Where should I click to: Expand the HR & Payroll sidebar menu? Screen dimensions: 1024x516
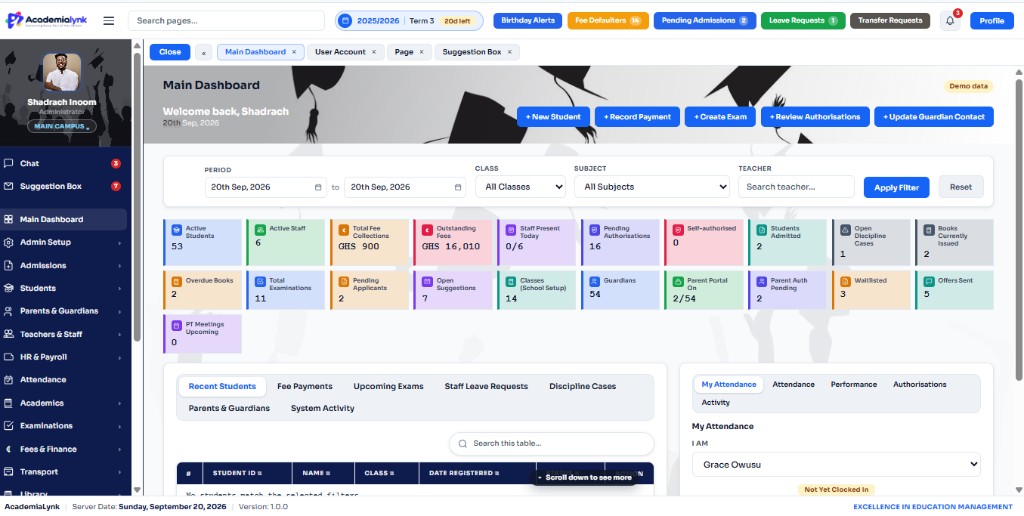click(x=63, y=357)
